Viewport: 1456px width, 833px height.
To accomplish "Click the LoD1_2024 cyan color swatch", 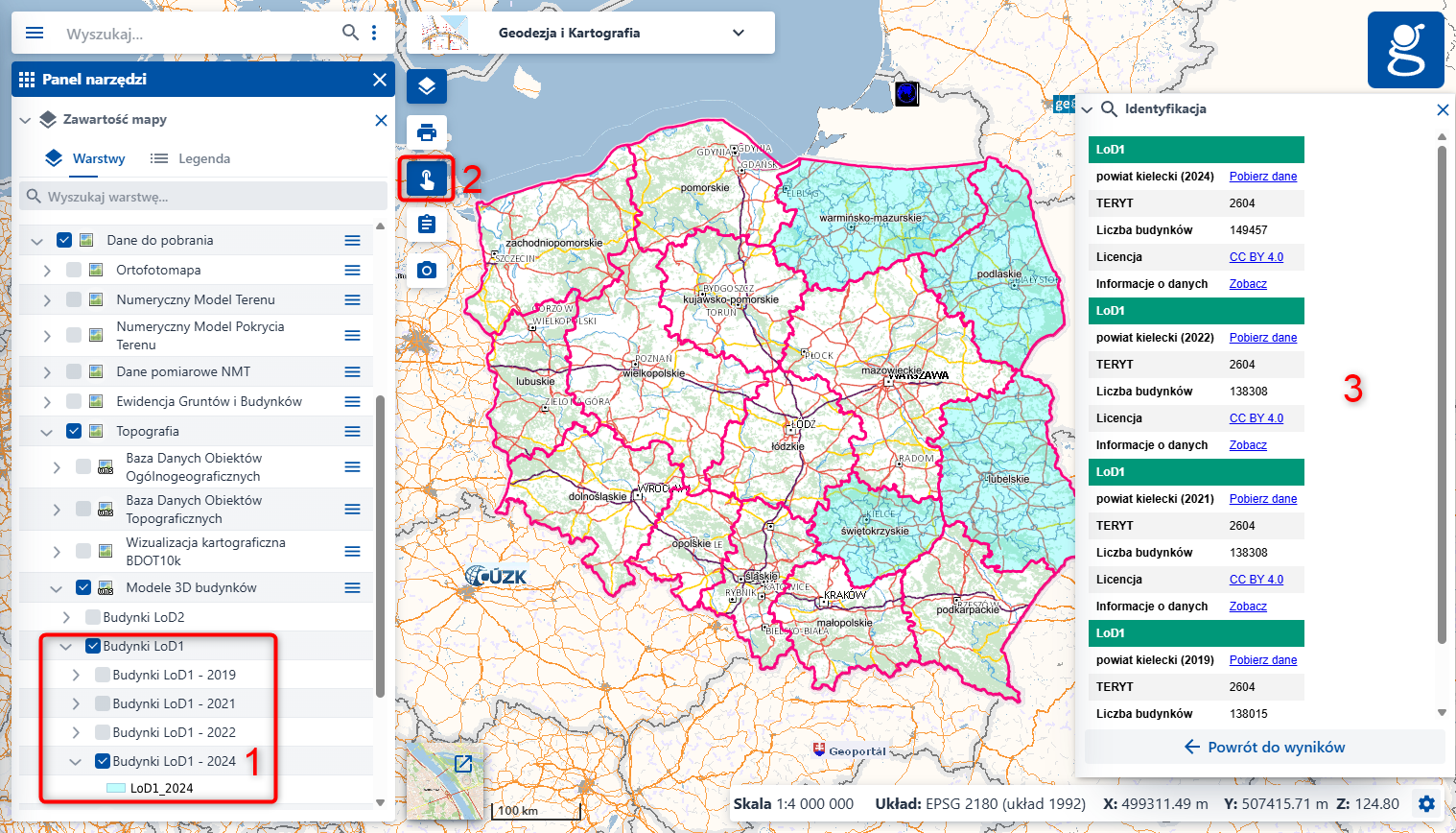I will 115,788.
